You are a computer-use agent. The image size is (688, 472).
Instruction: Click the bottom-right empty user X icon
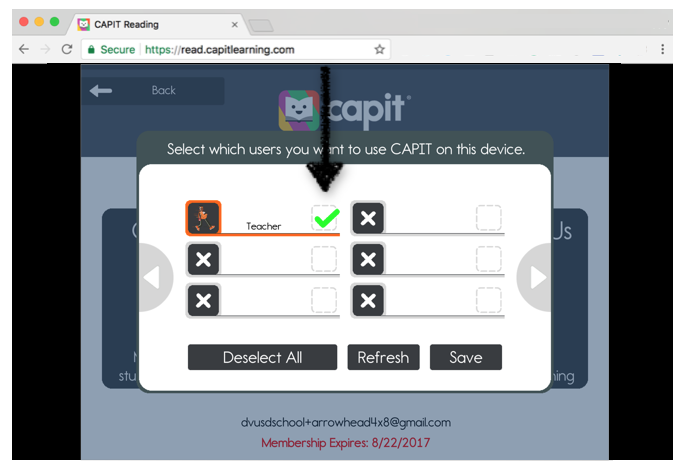pyautogui.click(x=368, y=300)
